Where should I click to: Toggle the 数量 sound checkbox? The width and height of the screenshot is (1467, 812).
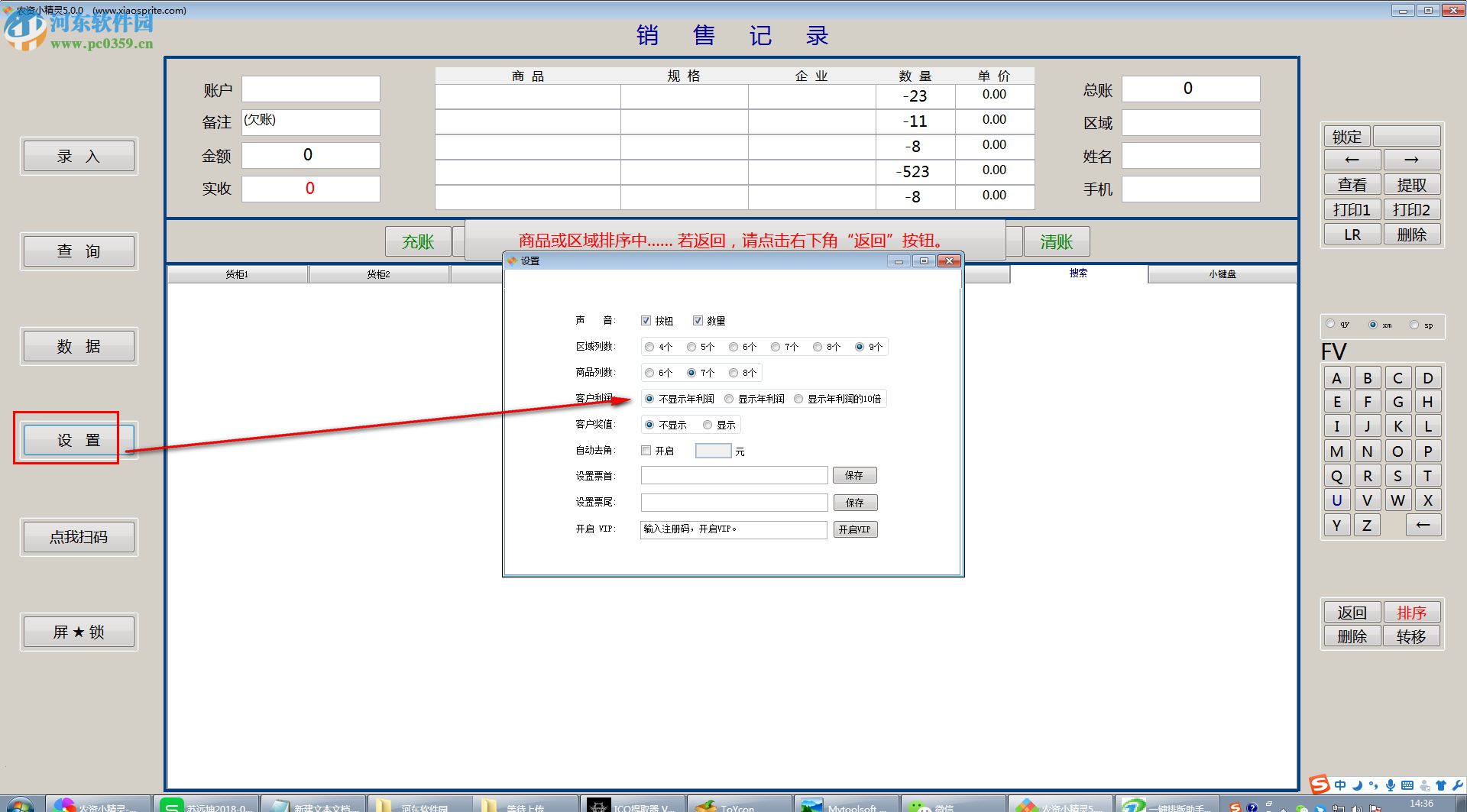698,321
